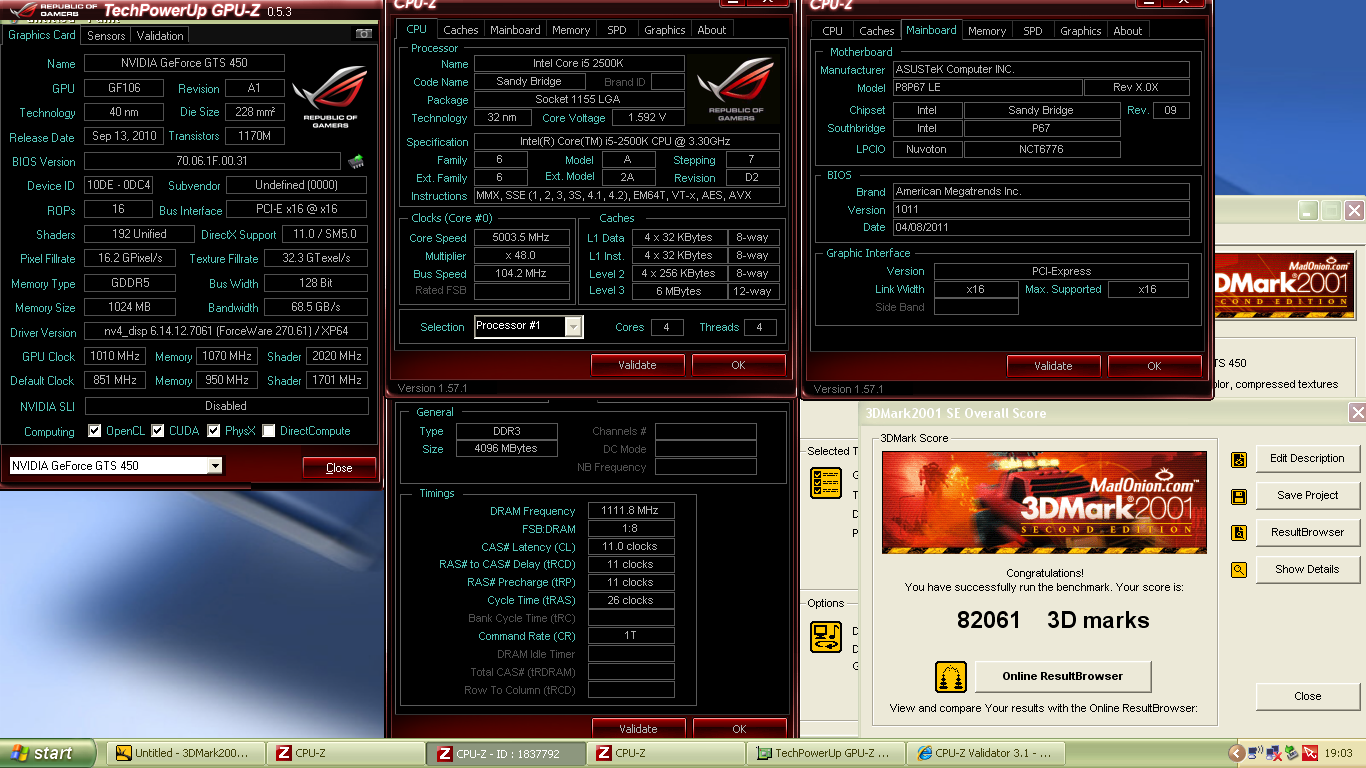Open Mainboard tab in middle CPU-Z window
This screenshot has height=768, width=1366.
515,30
